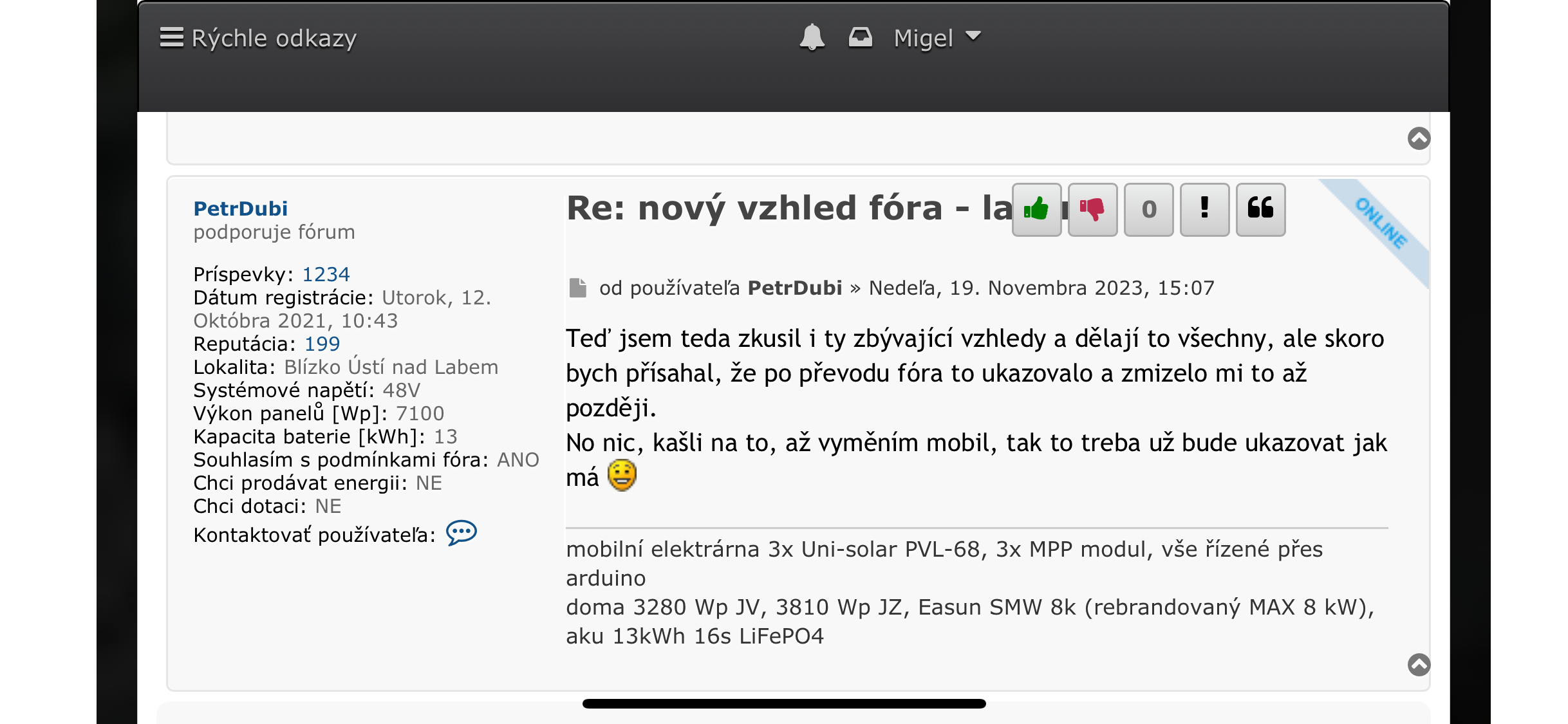Click author name PetrDubi in post byline
The image size is (1568, 724).
point(794,288)
